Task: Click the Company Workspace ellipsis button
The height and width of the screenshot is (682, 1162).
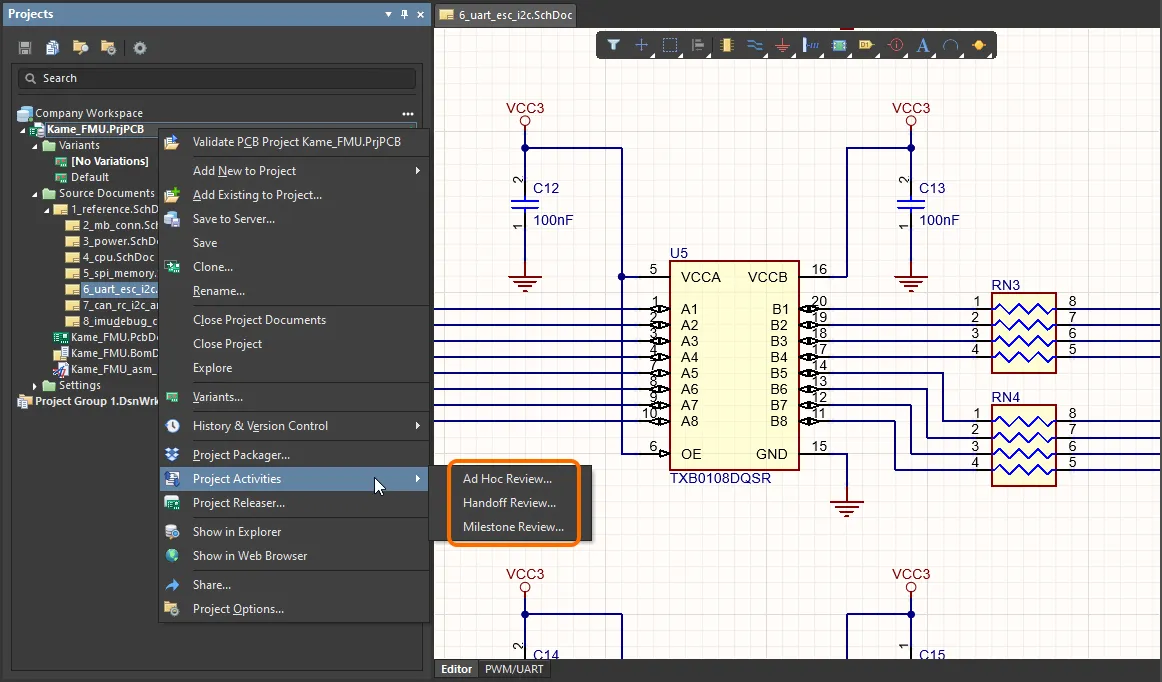Action: [407, 114]
